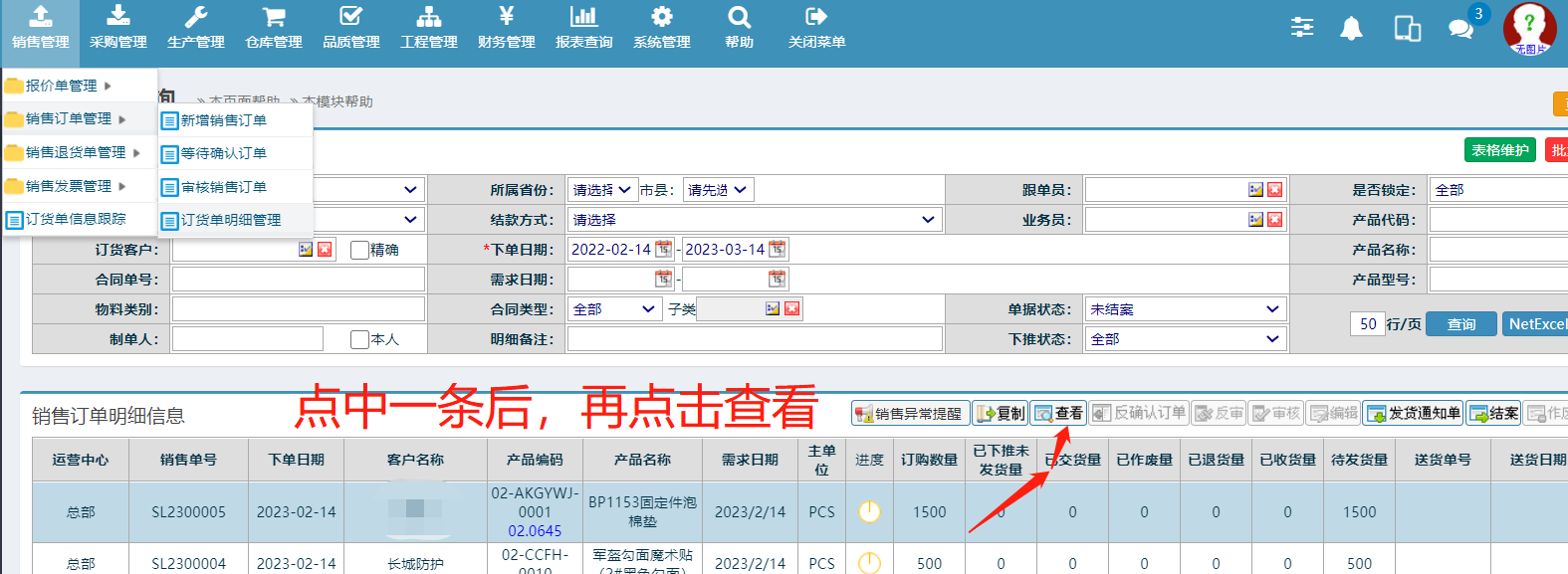The height and width of the screenshot is (574, 1568).
Task: Toggle the 精确 checkbox
Action: click(359, 250)
